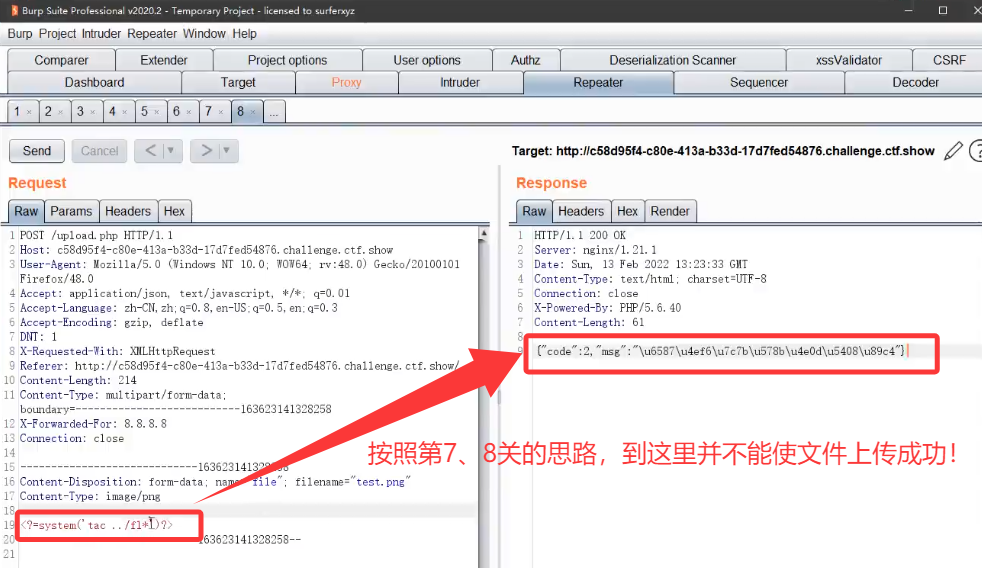
Task: Show response Raw view
Action: click(x=534, y=211)
